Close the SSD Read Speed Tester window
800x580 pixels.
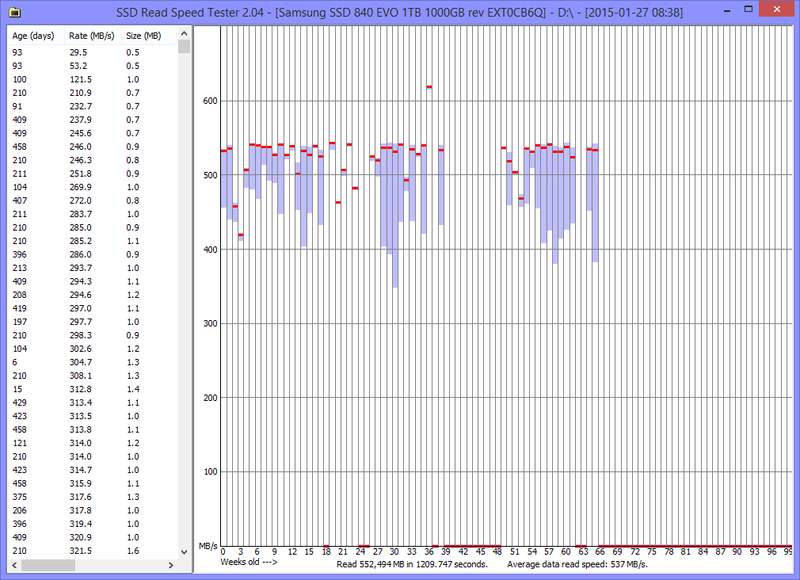tap(777, 9)
